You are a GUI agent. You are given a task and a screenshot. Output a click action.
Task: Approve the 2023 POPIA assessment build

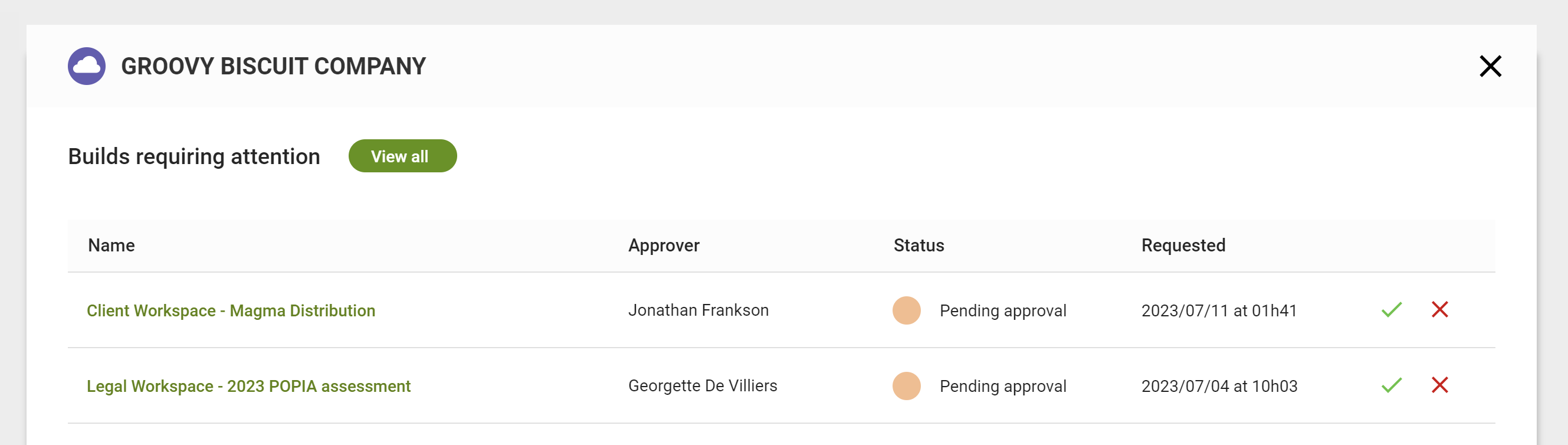tap(1391, 385)
